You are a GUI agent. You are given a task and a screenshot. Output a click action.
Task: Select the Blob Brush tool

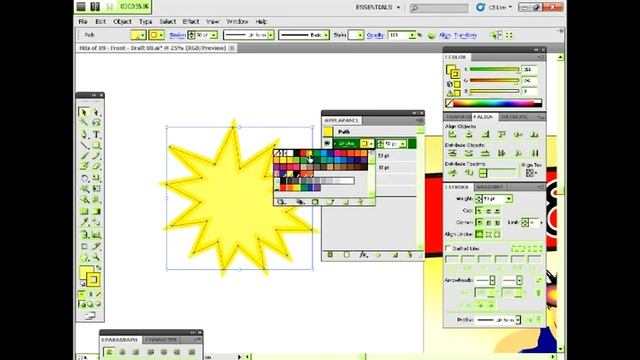point(84,166)
